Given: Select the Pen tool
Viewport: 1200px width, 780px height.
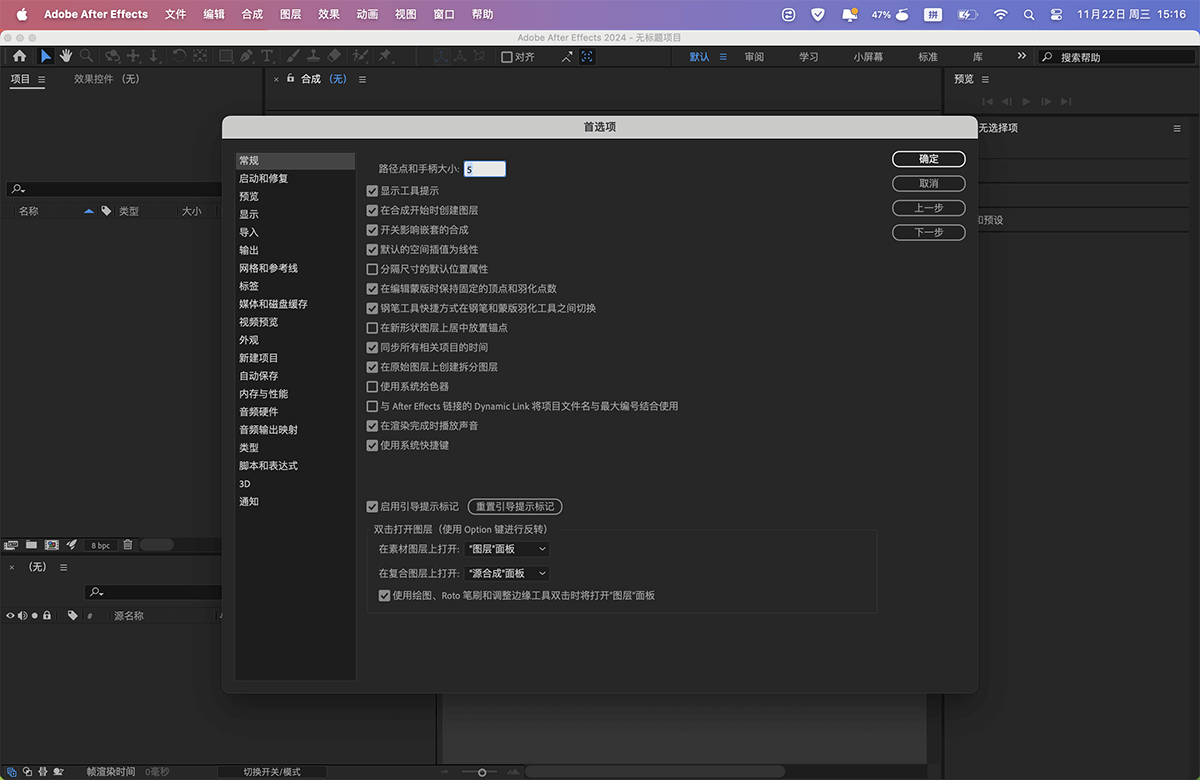Looking at the screenshot, I should [247, 57].
